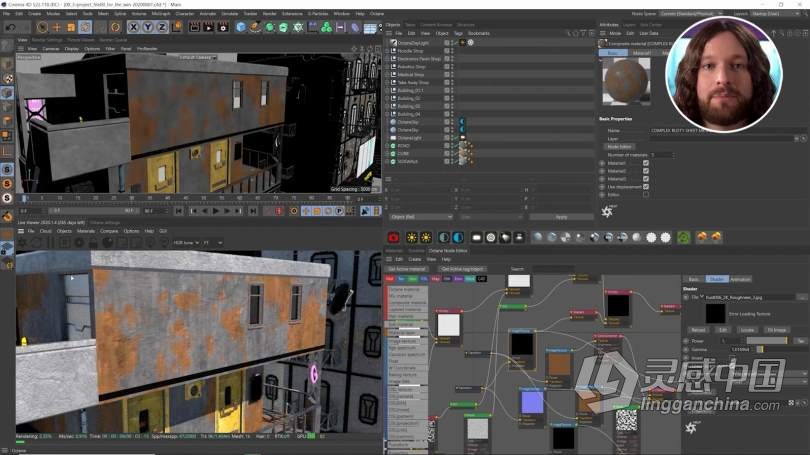Open the Tags menu in Object Manager

[x=458, y=33]
